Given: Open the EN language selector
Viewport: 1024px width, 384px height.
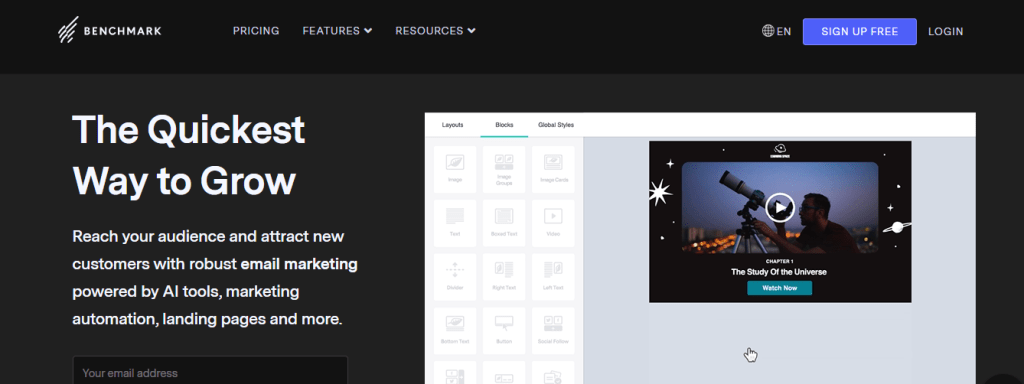Looking at the screenshot, I should (776, 31).
